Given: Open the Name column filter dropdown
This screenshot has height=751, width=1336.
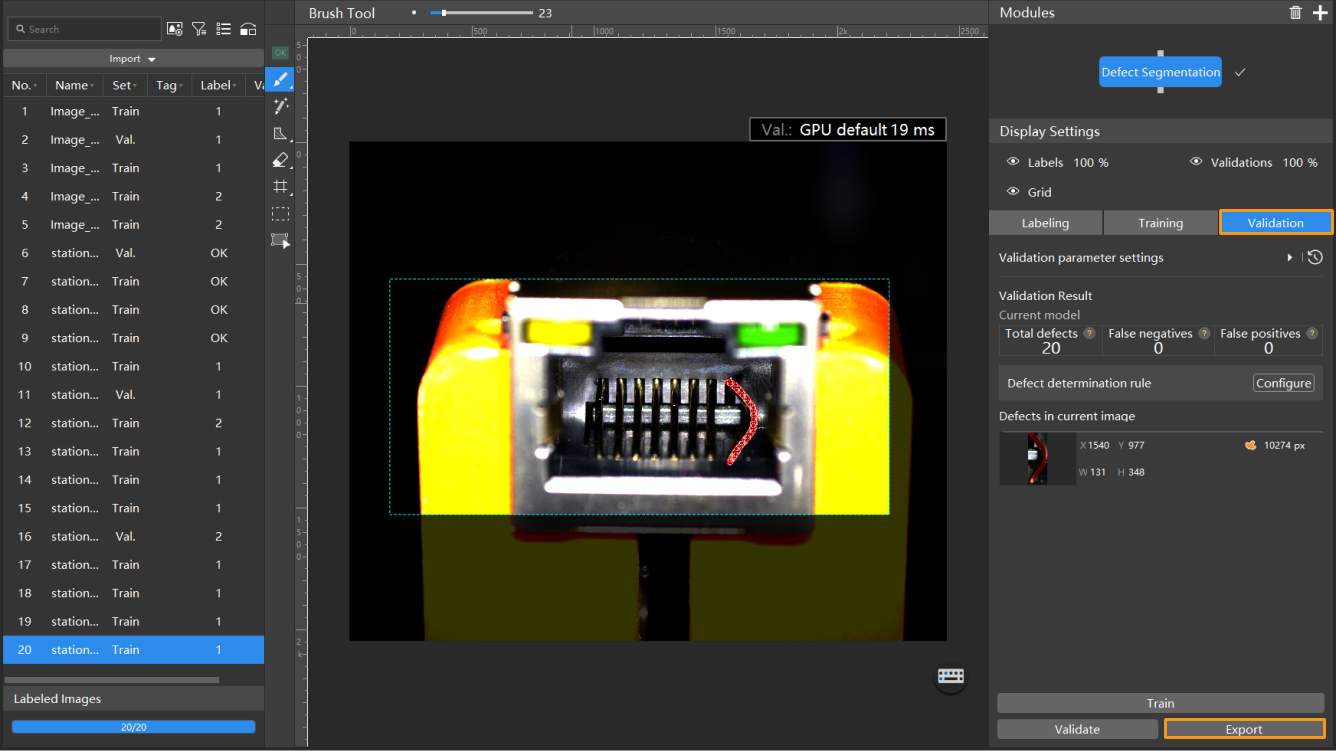Looking at the screenshot, I should coord(92,86).
